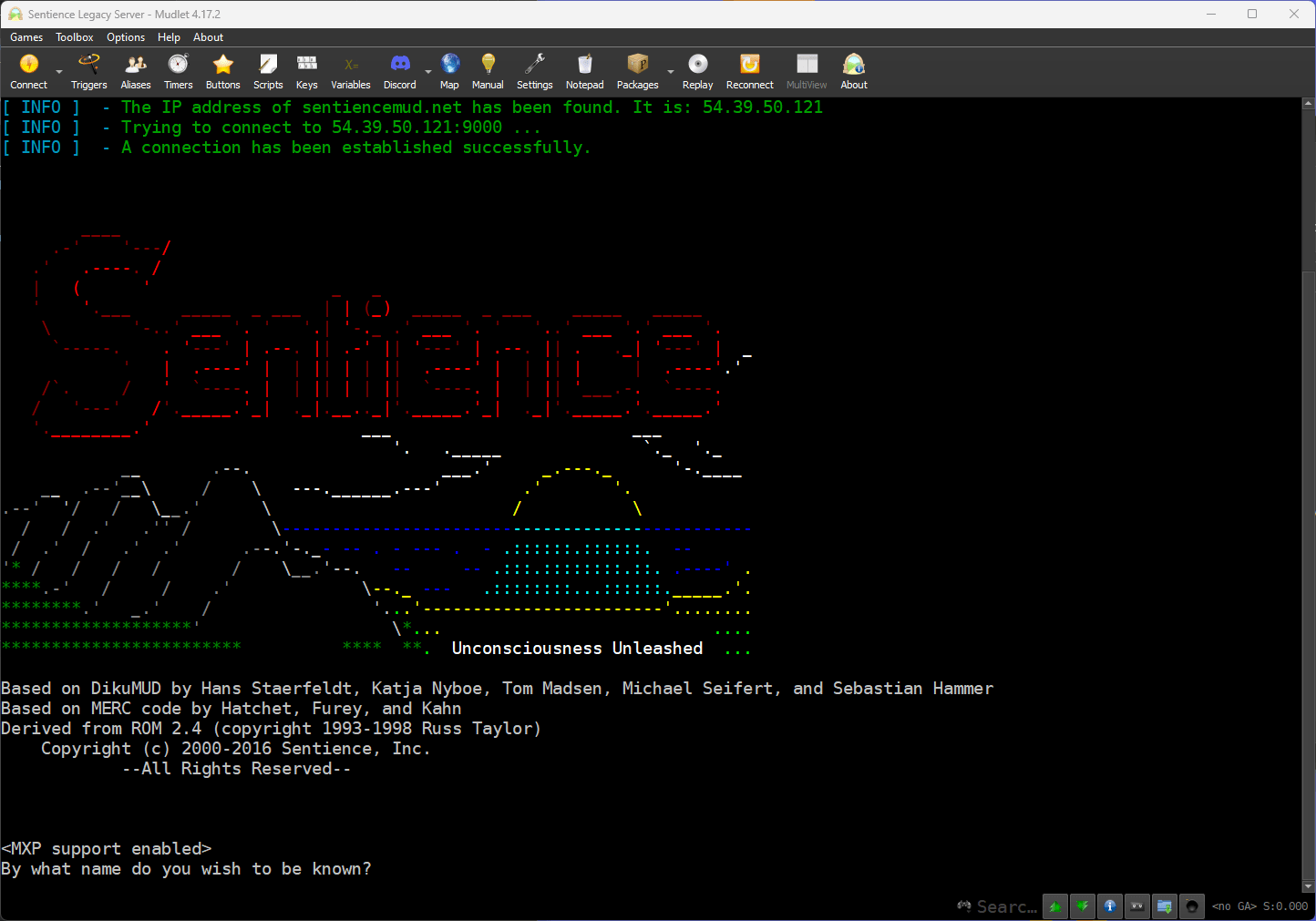Click the Discord toolbar icon
The image size is (1316, 921).
400,71
